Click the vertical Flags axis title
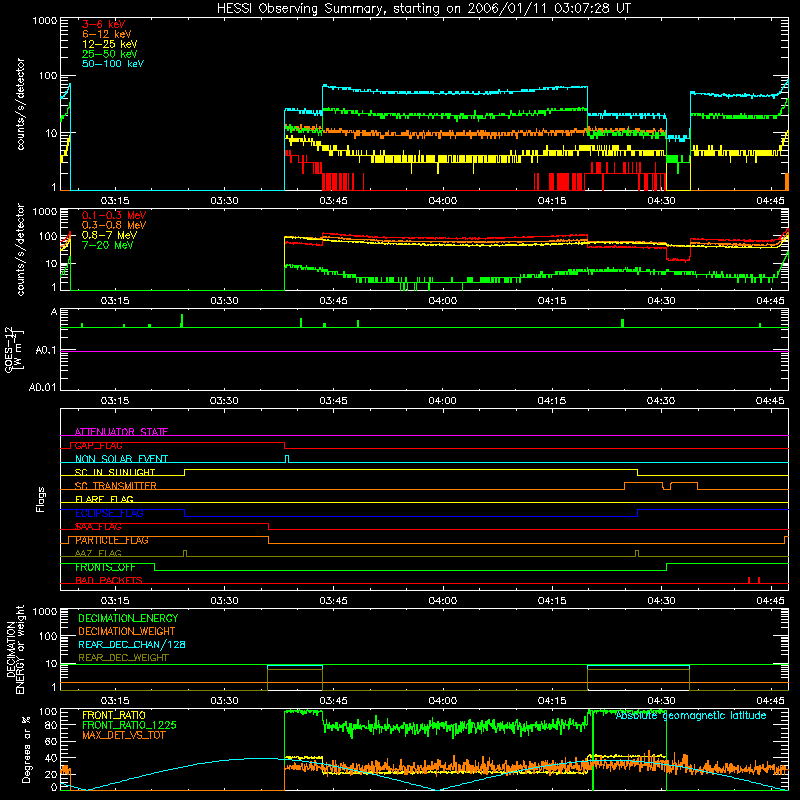This screenshot has height=800, width=800. pyautogui.click(x=41, y=499)
